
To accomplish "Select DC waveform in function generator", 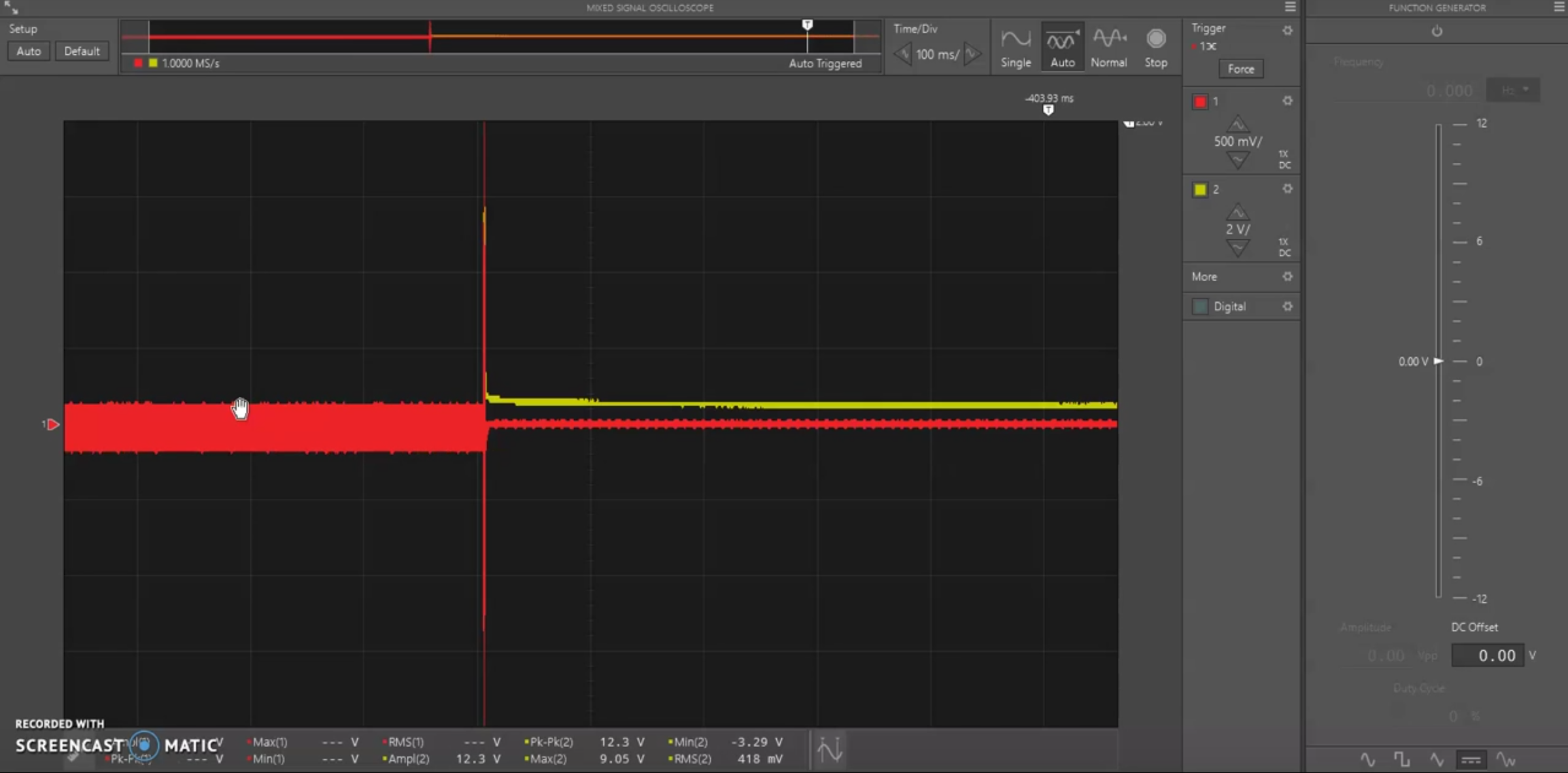I will point(1471,759).
